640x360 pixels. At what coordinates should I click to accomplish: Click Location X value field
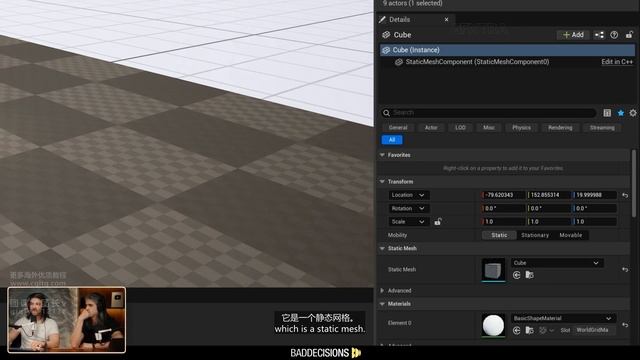point(504,195)
